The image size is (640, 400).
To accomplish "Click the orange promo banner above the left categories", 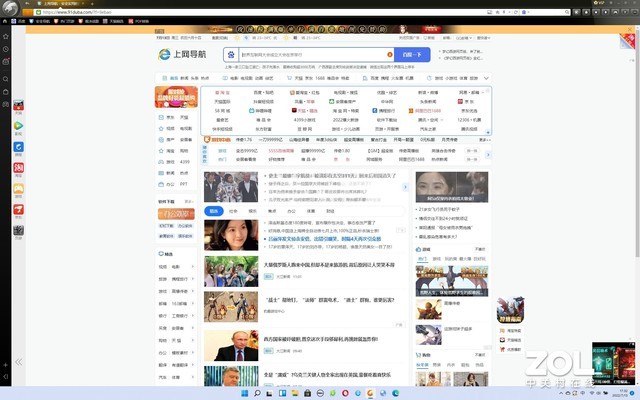I will [175, 96].
